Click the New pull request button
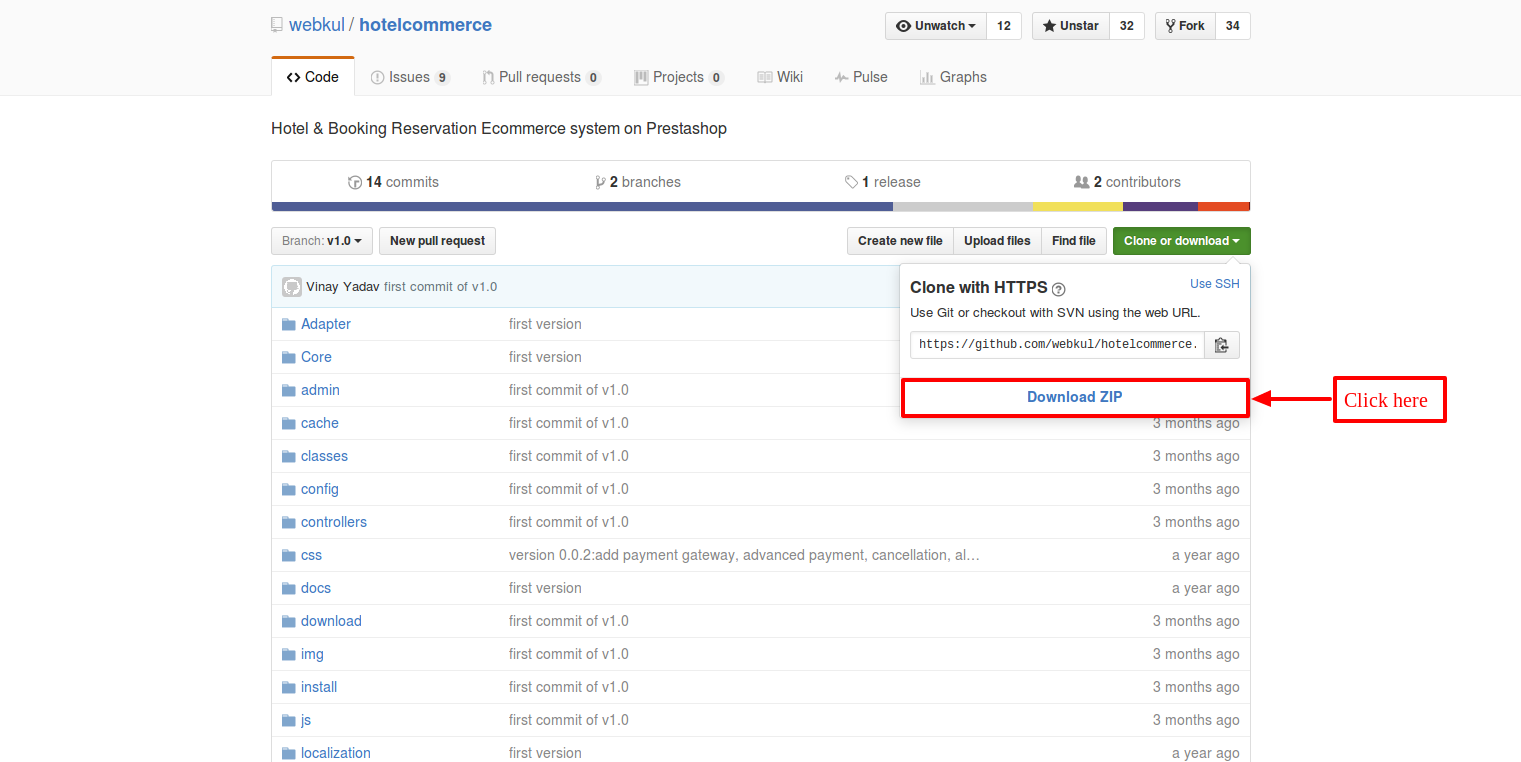Image resolution: width=1521 pixels, height=762 pixels. pos(437,241)
